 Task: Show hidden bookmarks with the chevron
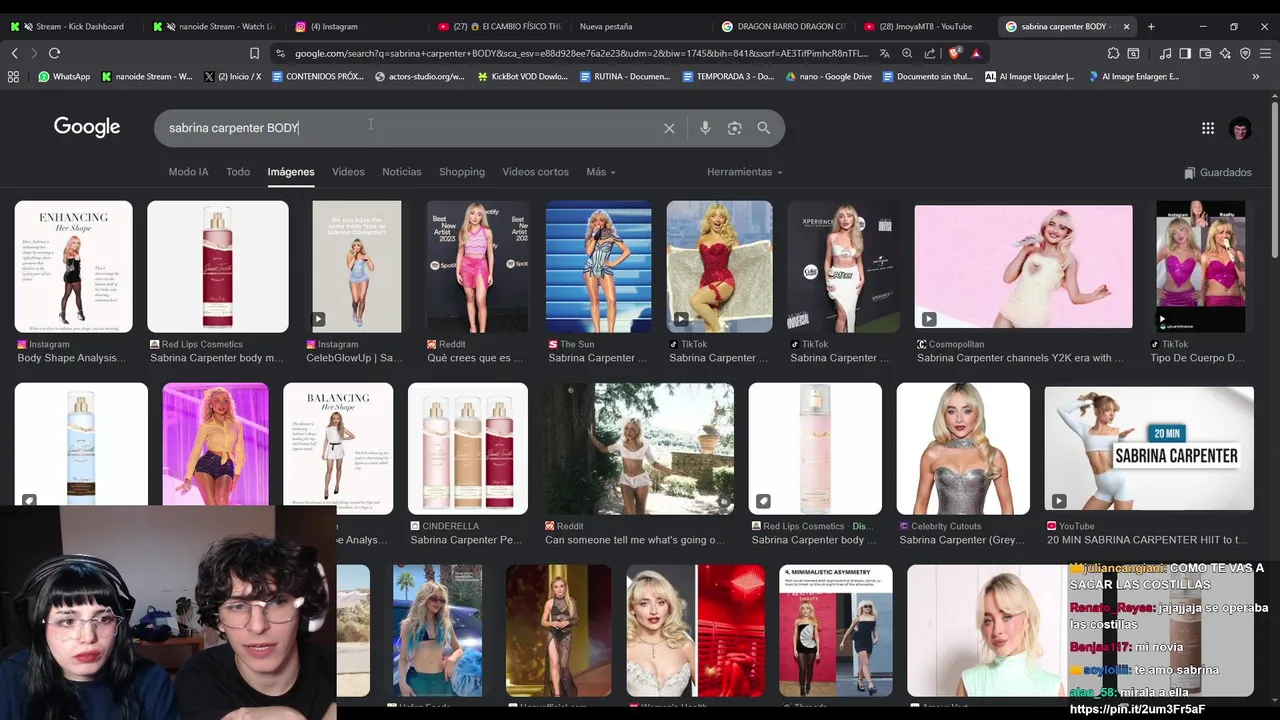(x=1256, y=76)
